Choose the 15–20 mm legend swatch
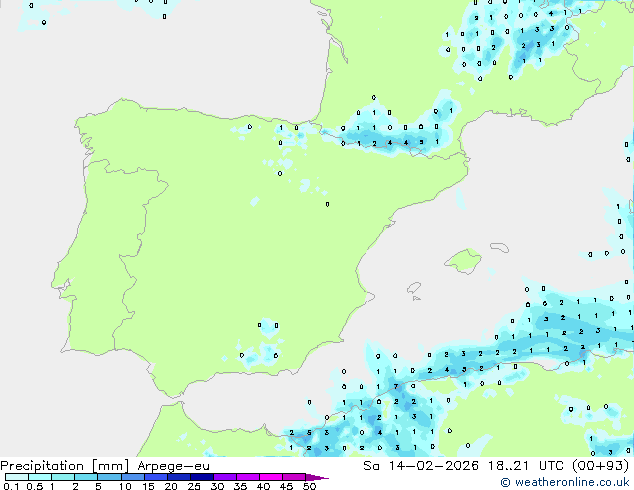The width and height of the screenshot is (634, 490). (x=155, y=477)
